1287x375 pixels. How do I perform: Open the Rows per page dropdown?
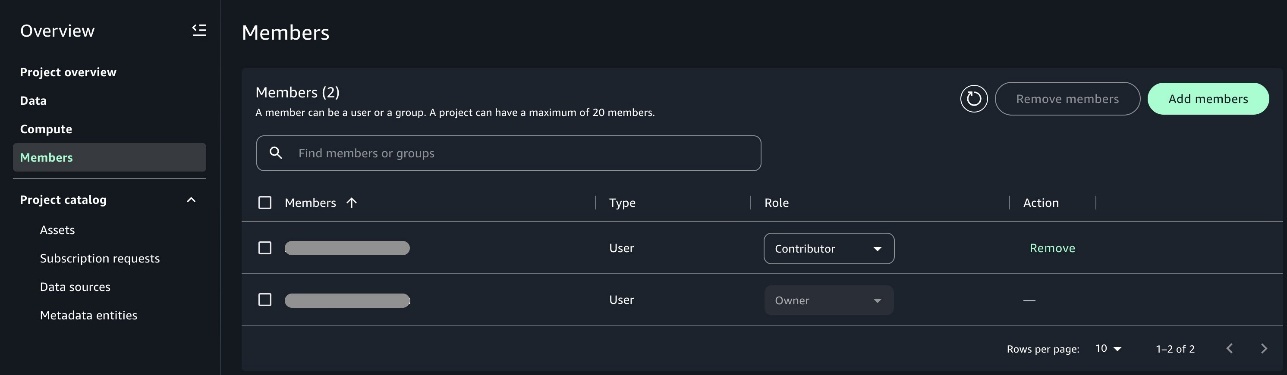coord(1108,349)
